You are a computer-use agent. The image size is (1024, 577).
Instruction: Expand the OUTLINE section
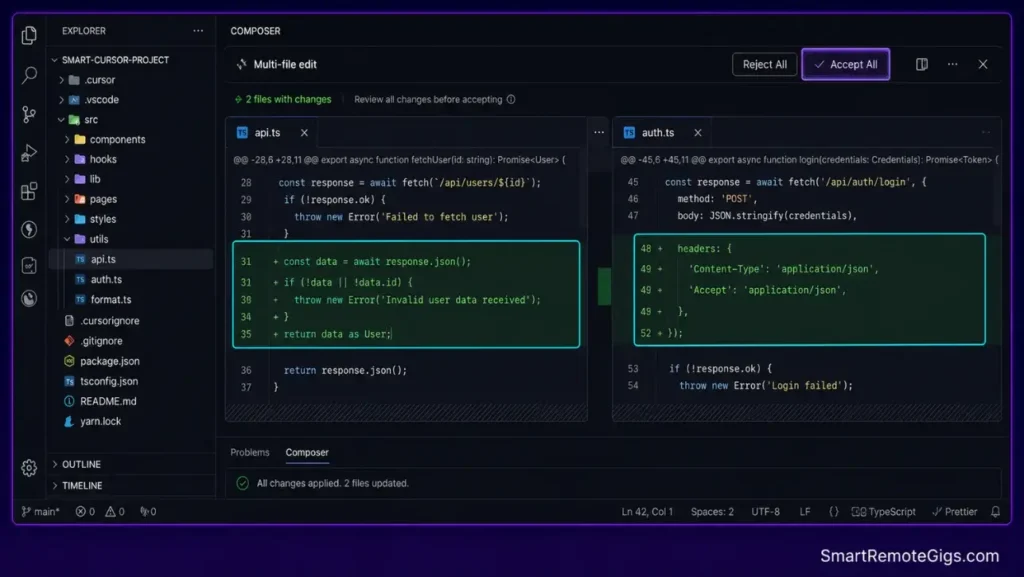(76, 464)
